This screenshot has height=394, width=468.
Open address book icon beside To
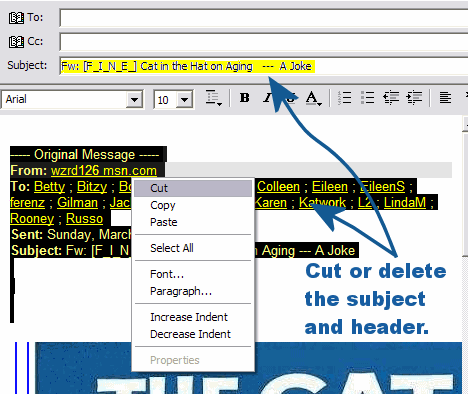(16, 18)
